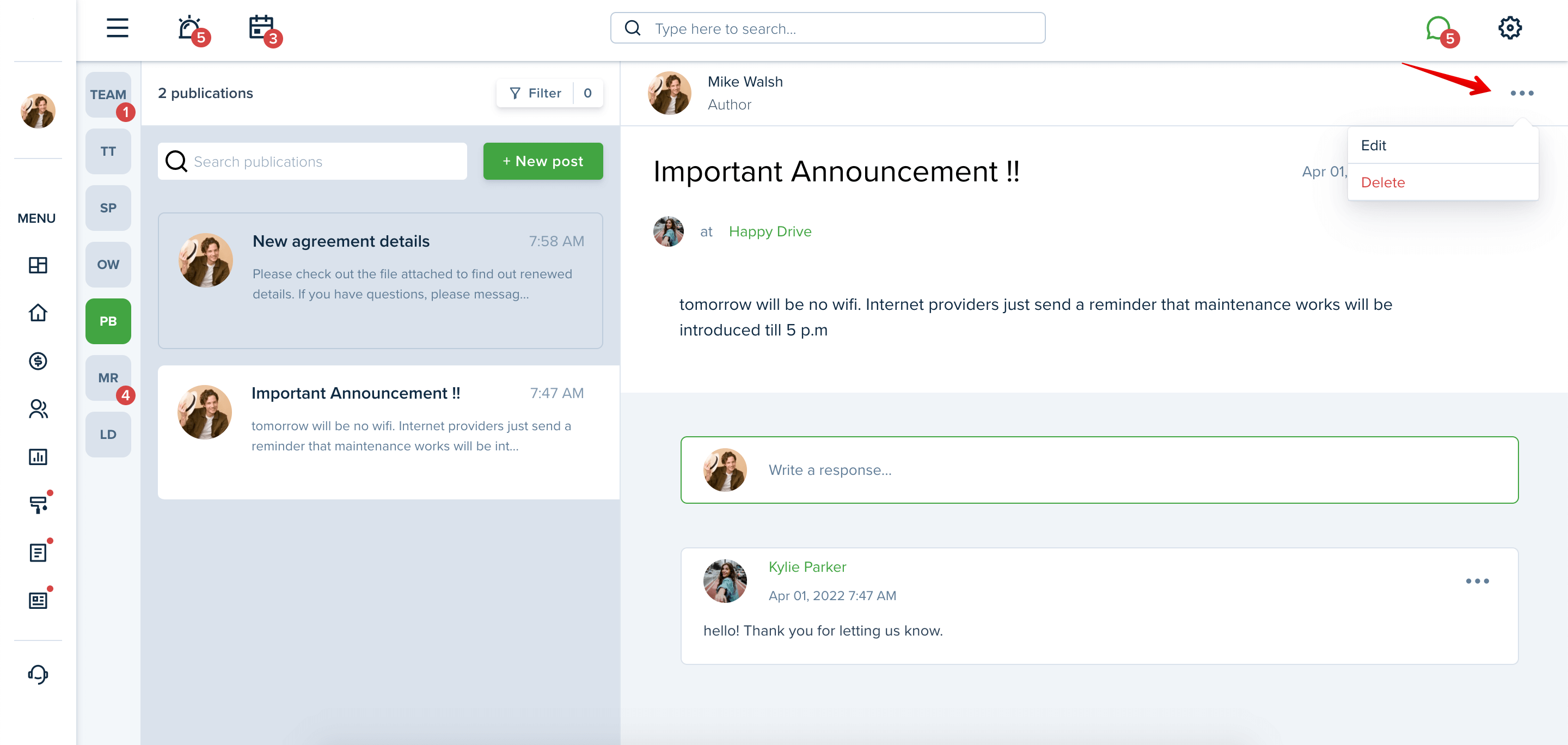
Task: Open bar chart reports icon
Action: pos(38,456)
